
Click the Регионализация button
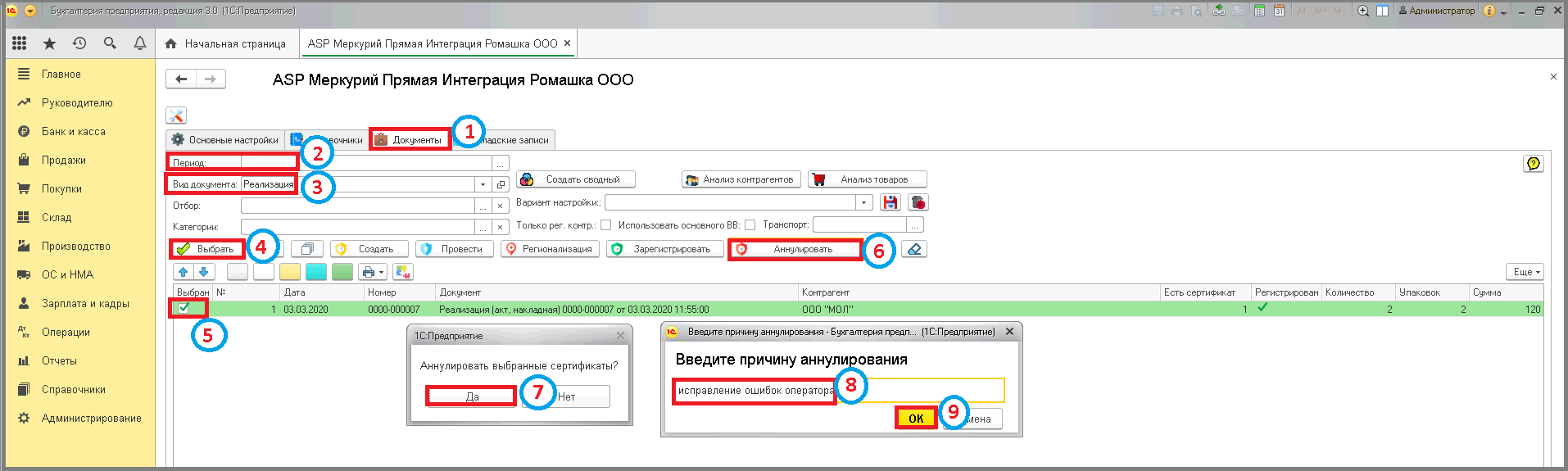(x=550, y=249)
